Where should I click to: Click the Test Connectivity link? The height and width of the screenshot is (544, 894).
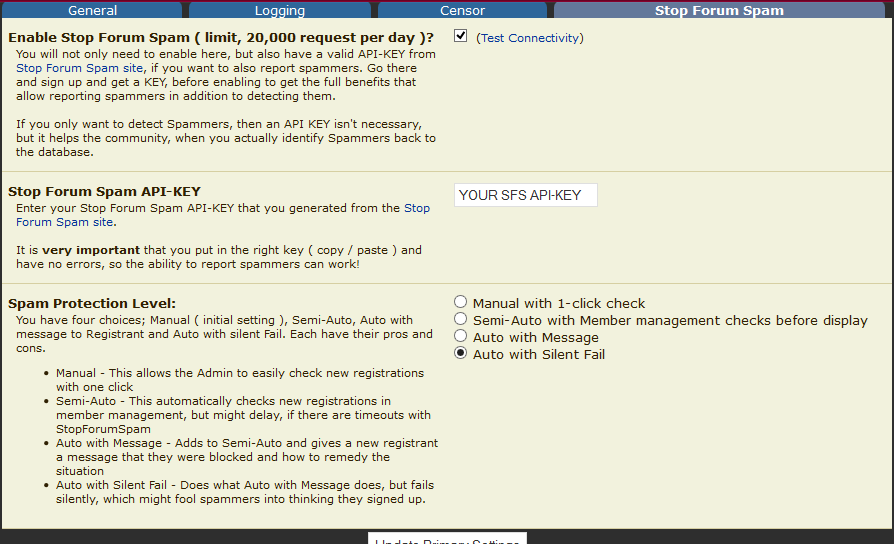coord(530,38)
